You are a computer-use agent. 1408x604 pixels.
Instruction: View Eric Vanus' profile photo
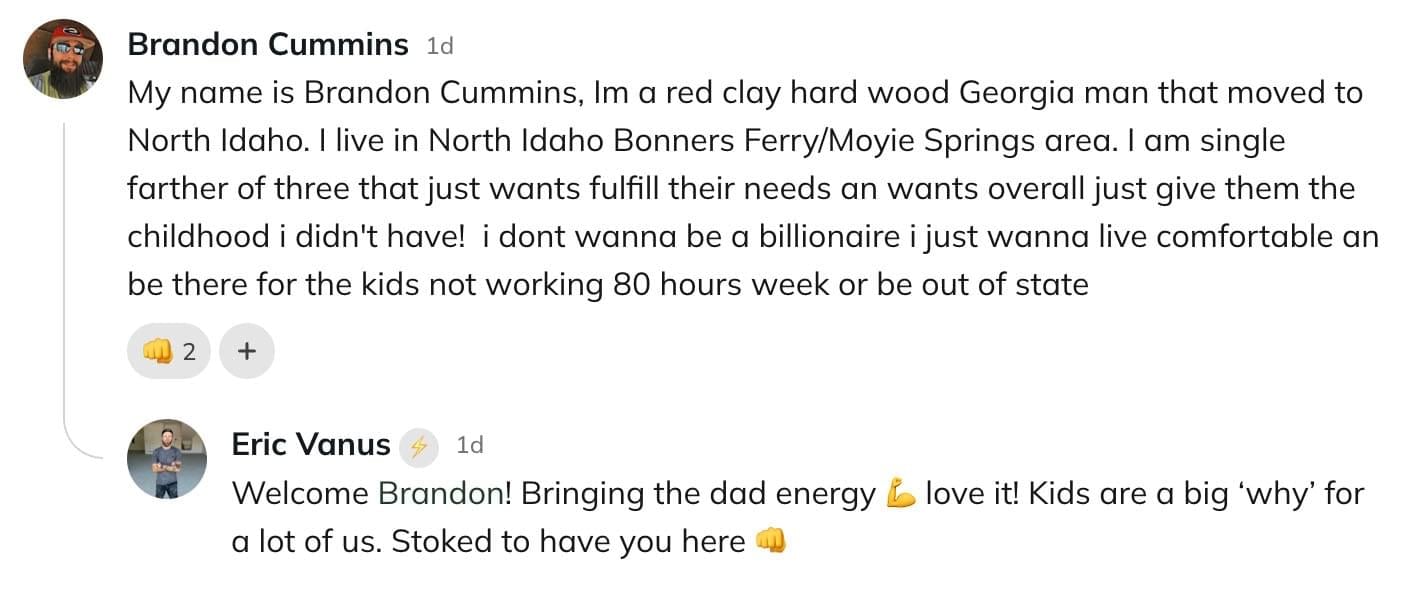[x=167, y=459]
